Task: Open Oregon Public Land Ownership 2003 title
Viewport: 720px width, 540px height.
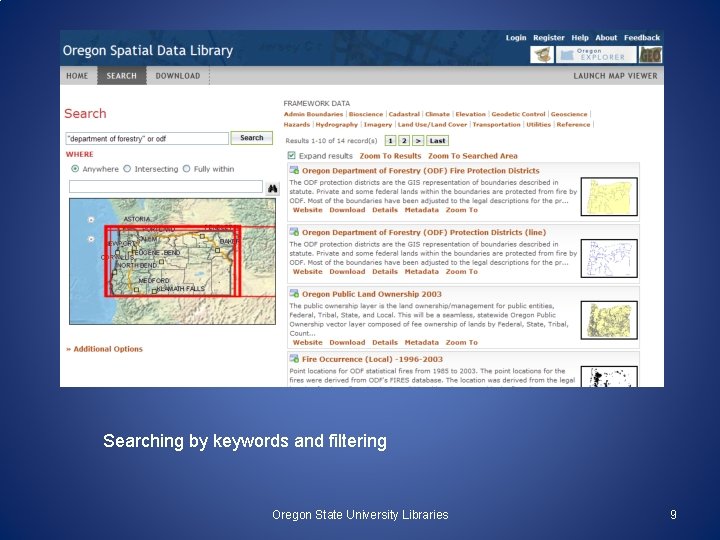Action: pos(371,294)
